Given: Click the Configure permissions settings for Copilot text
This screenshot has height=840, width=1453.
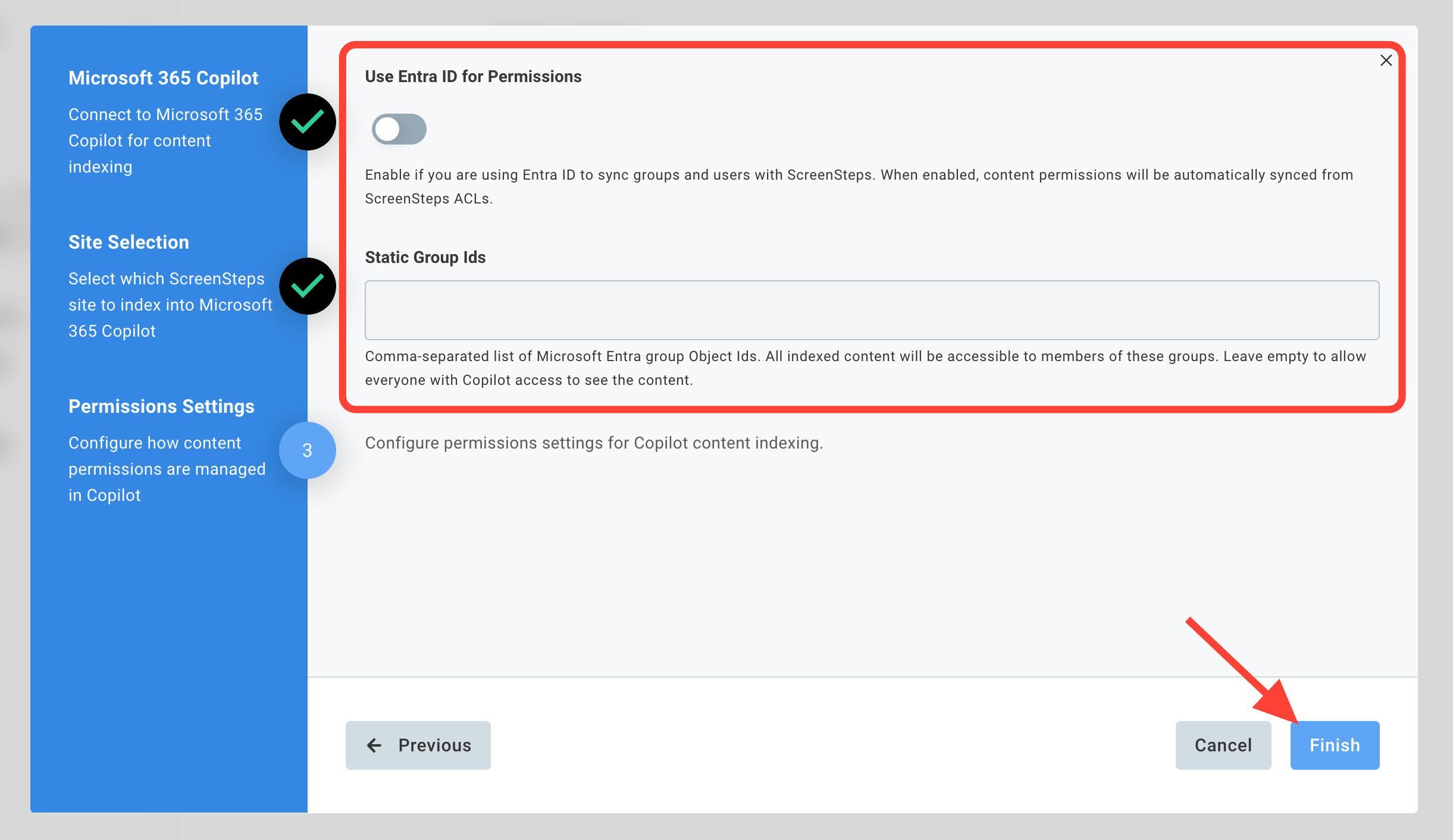Looking at the screenshot, I should pos(594,443).
